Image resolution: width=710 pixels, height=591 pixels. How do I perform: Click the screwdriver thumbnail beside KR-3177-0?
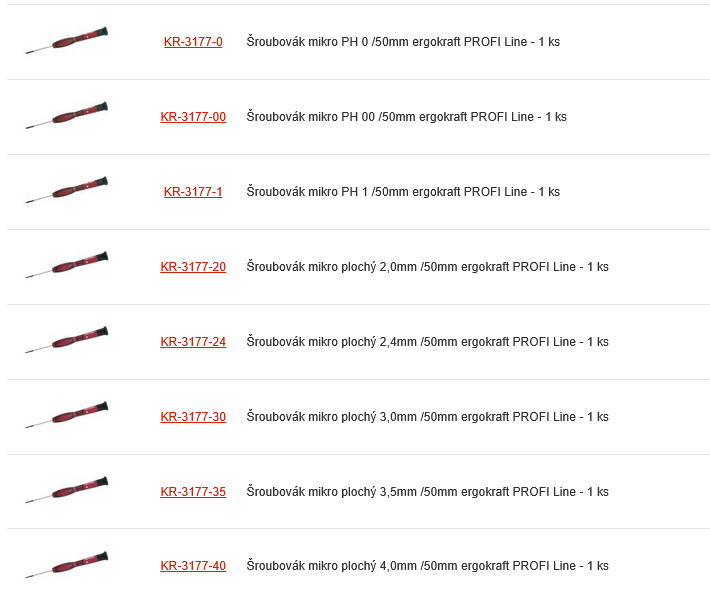pos(67,42)
